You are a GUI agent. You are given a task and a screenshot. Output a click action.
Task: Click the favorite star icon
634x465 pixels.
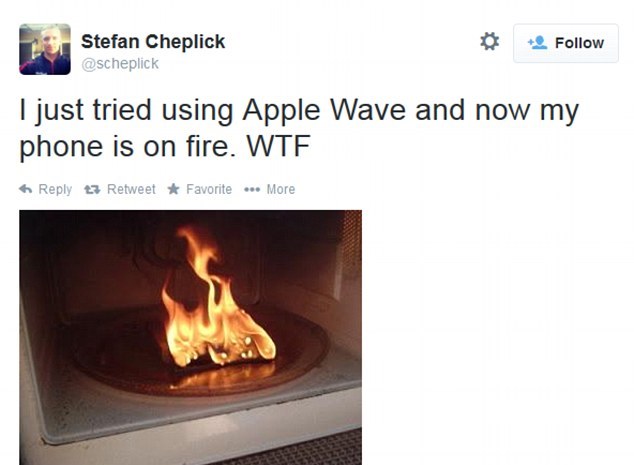tap(173, 188)
